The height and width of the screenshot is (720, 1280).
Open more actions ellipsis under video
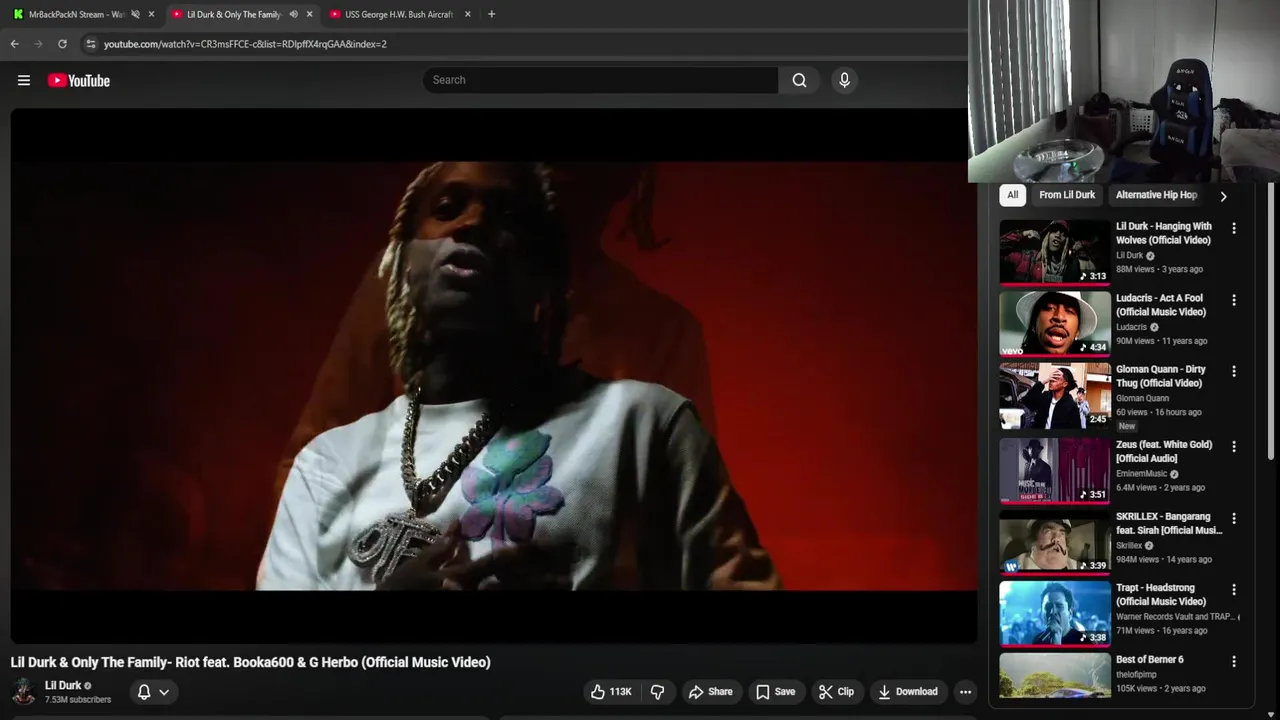tap(965, 692)
